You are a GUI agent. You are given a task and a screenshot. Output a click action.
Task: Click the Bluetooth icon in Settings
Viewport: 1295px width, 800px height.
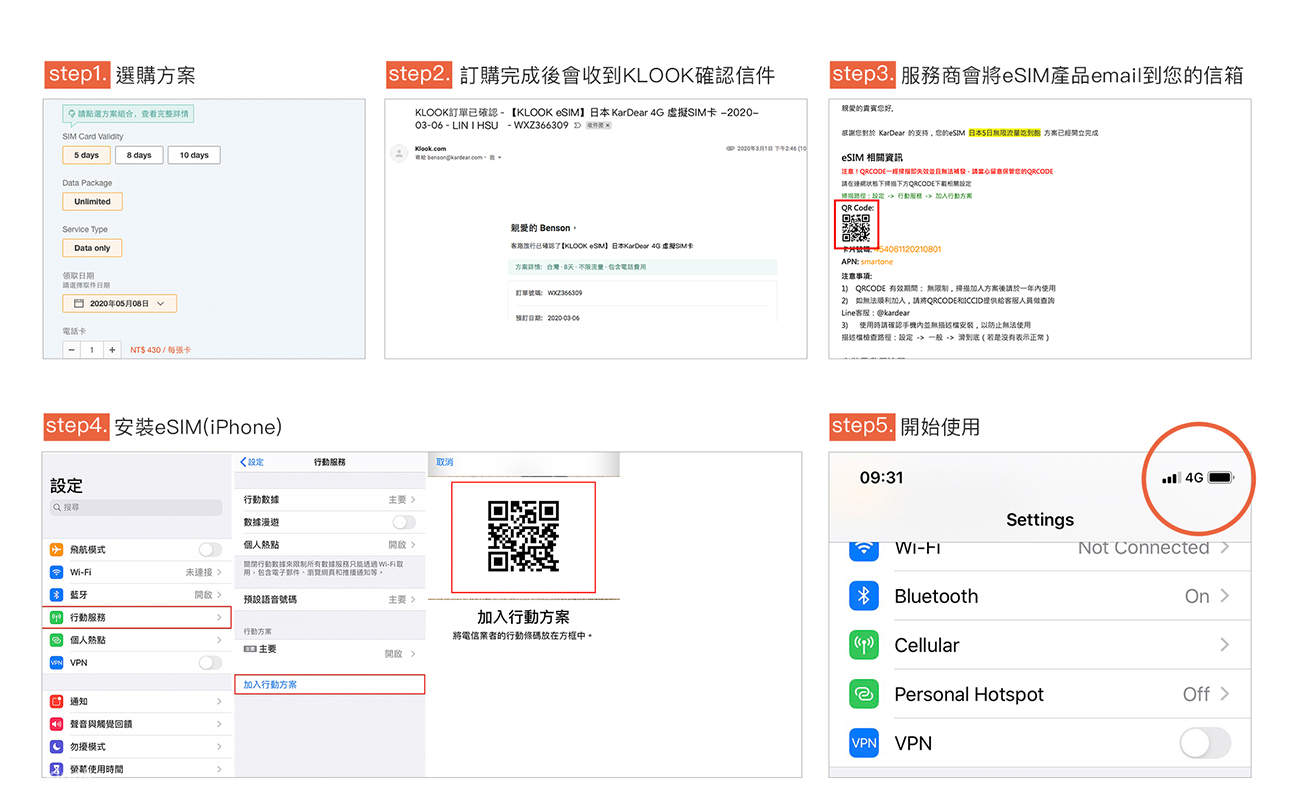pyautogui.click(x=863, y=596)
